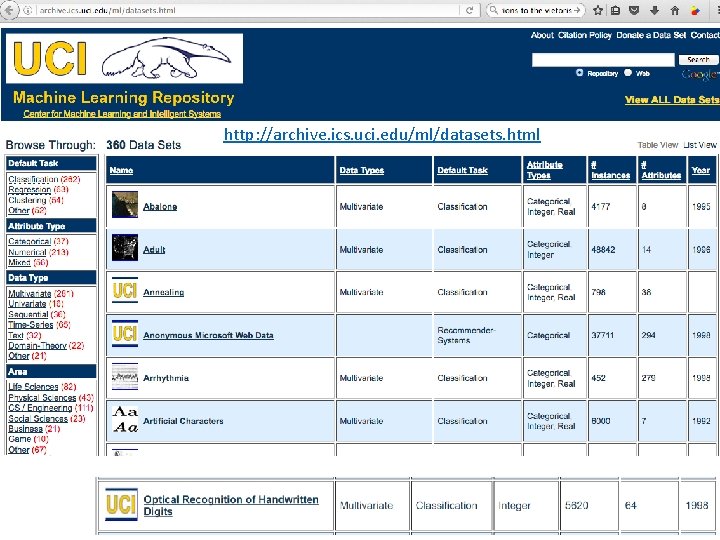Open the About menu link
This screenshot has width=720, height=540.
pyautogui.click(x=542, y=35)
